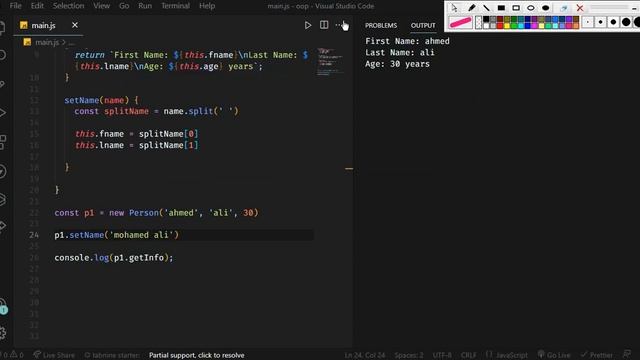This screenshot has width=640, height=360.
Task: Open the Selection menu
Action: coord(69,6)
